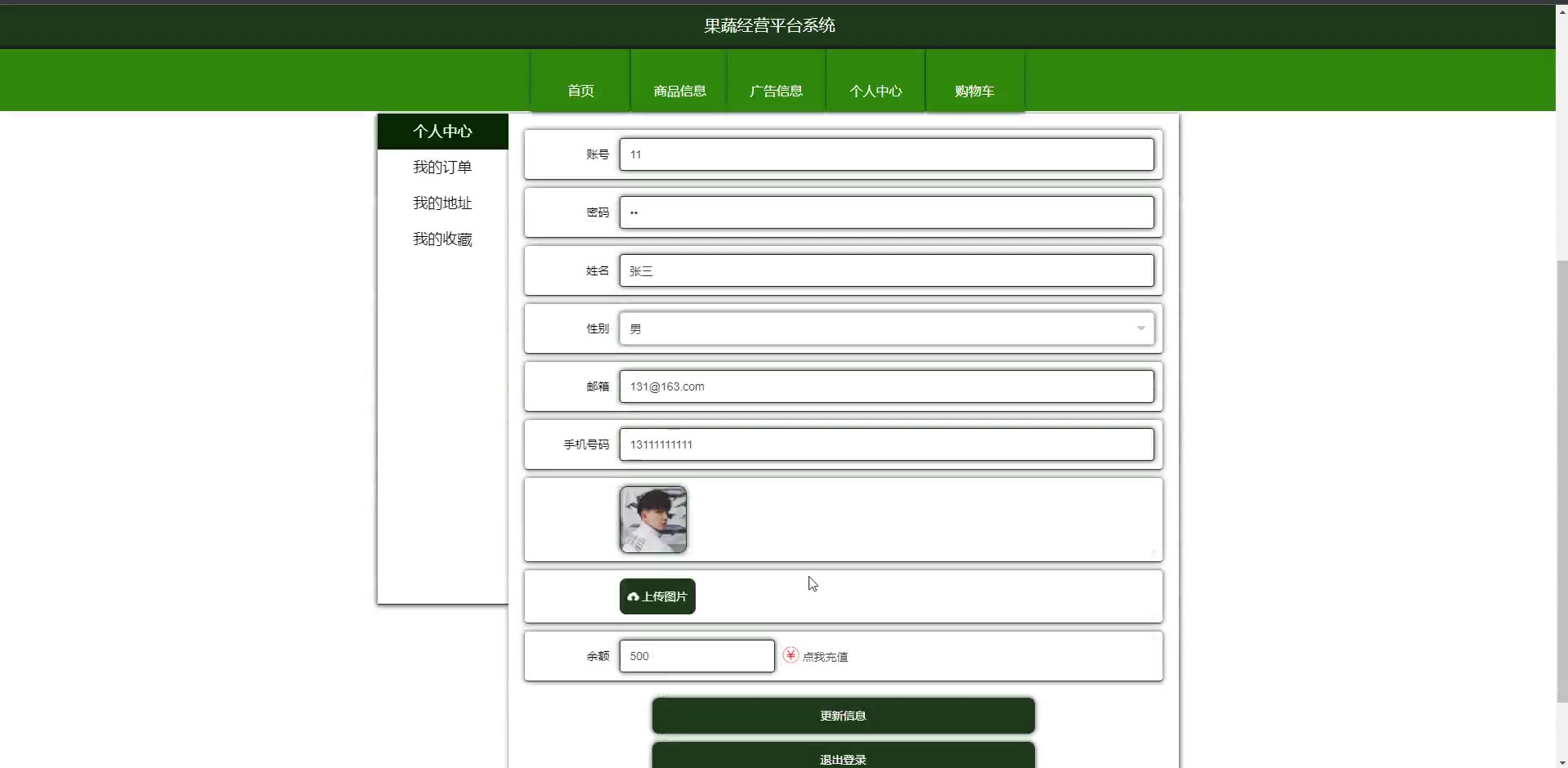Click the 上传图片 button
The width and height of the screenshot is (1568, 768).
tap(657, 596)
